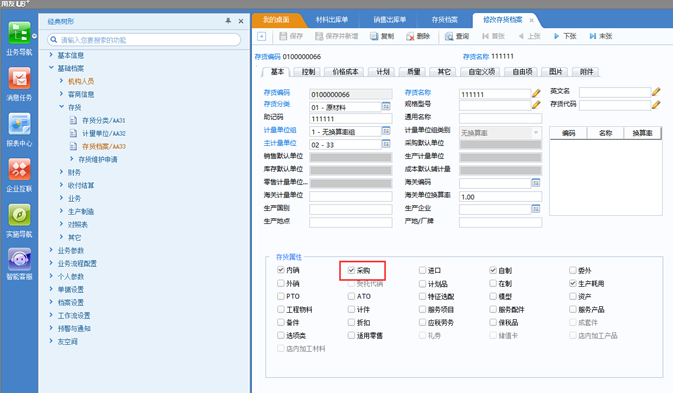Screen dimensions: 673x393
Task: Click the 复制 copy toolbar button
Action: pyautogui.click(x=382, y=36)
